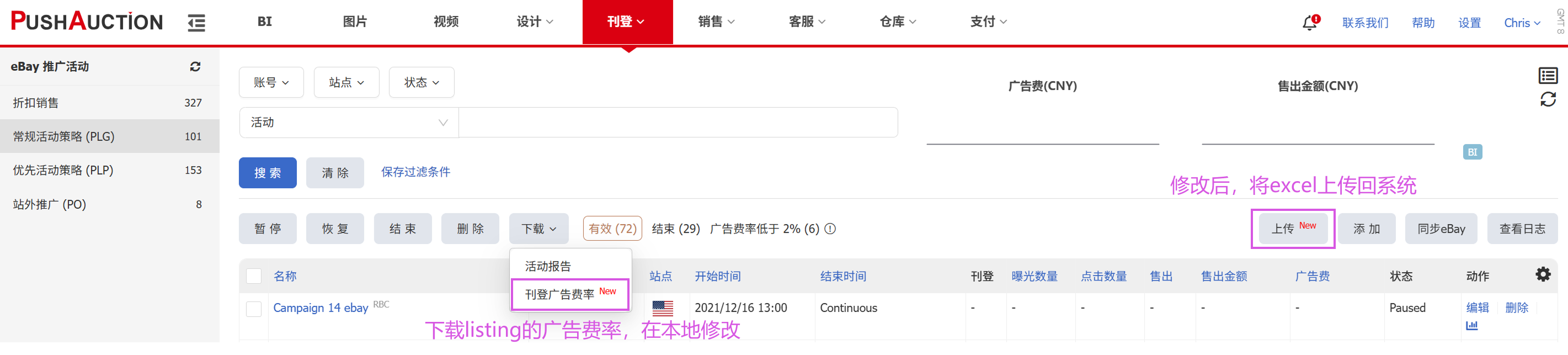Select the Campaign 14 ebay row checkbox
This screenshot has height=355, width=1568.
(x=254, y=309)
